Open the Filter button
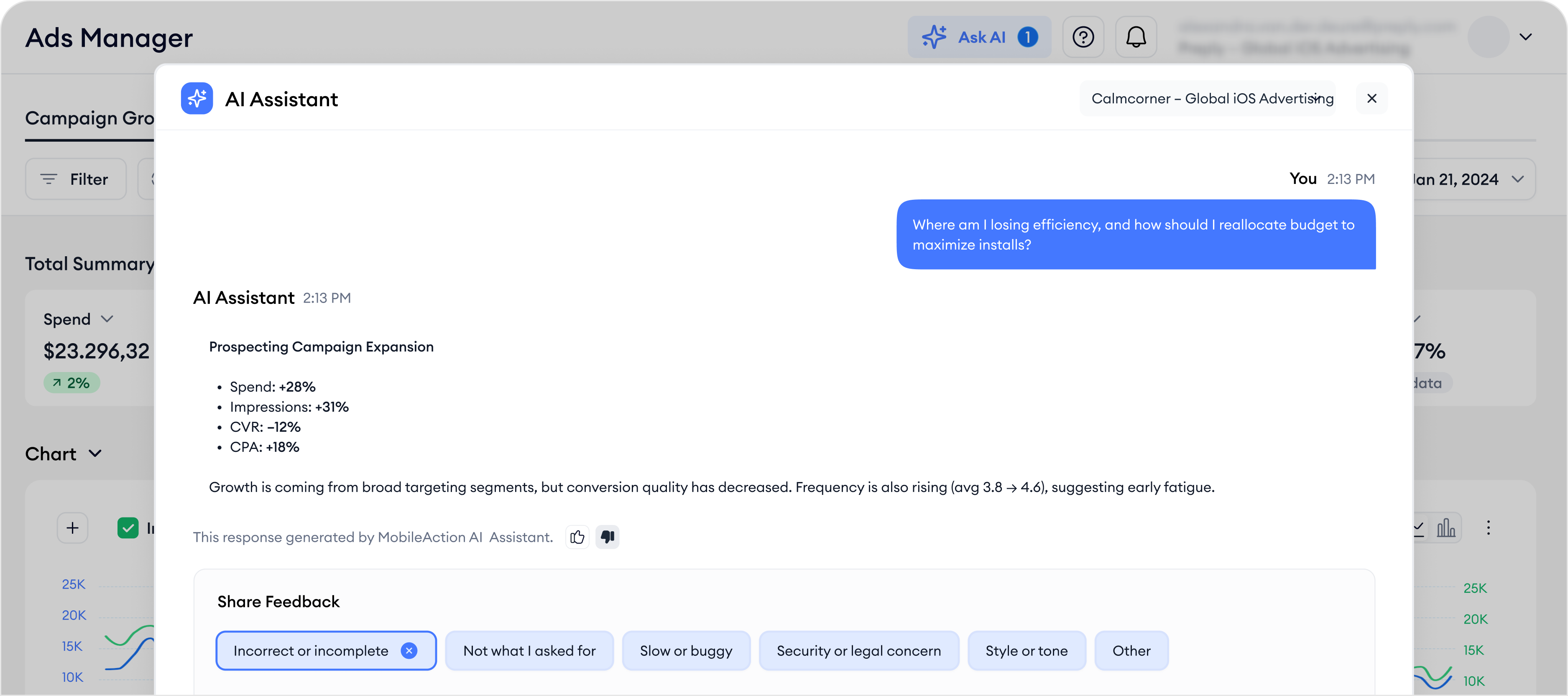Image resolution: width=1568 pixels, height=696 pixels. pos(76,179)
